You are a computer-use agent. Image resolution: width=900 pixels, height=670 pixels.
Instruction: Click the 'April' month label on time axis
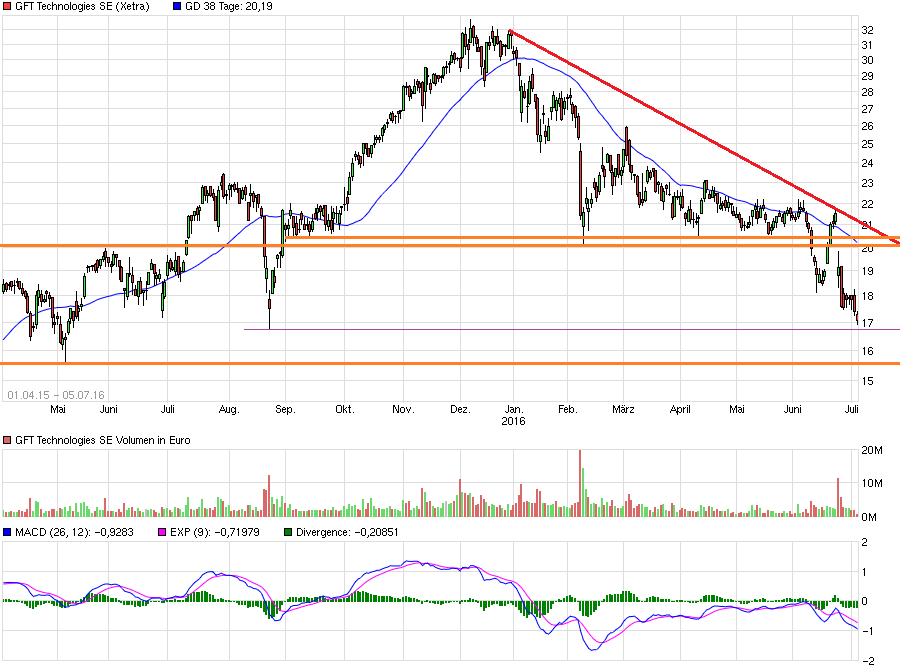pyautogui.click(x=680, y=409)
